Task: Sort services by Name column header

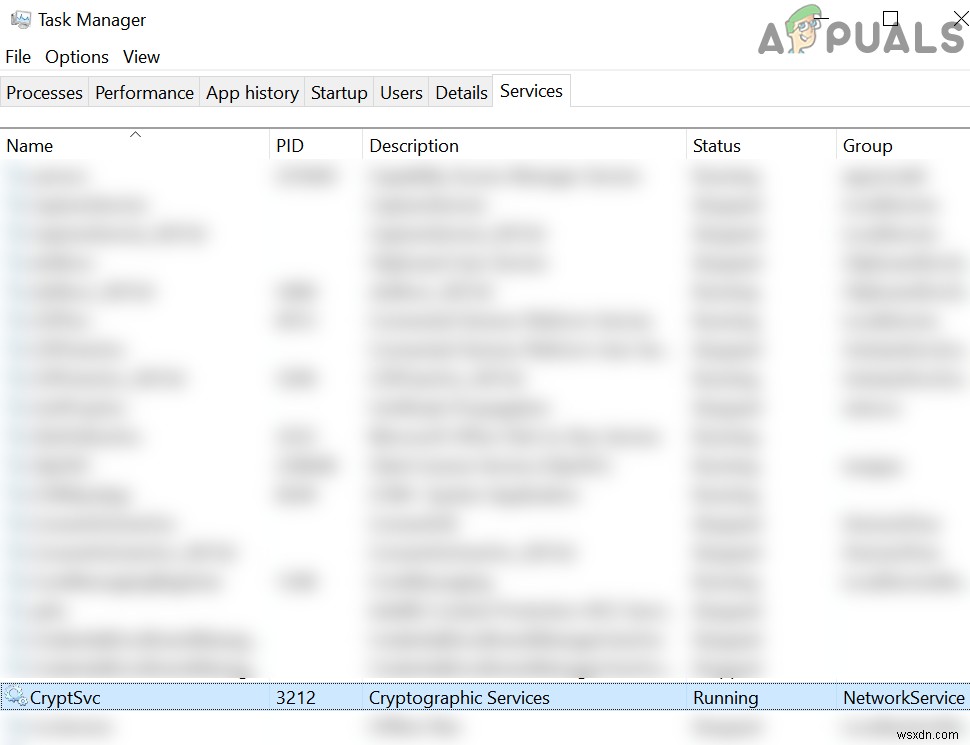Action: coord(135,145)
